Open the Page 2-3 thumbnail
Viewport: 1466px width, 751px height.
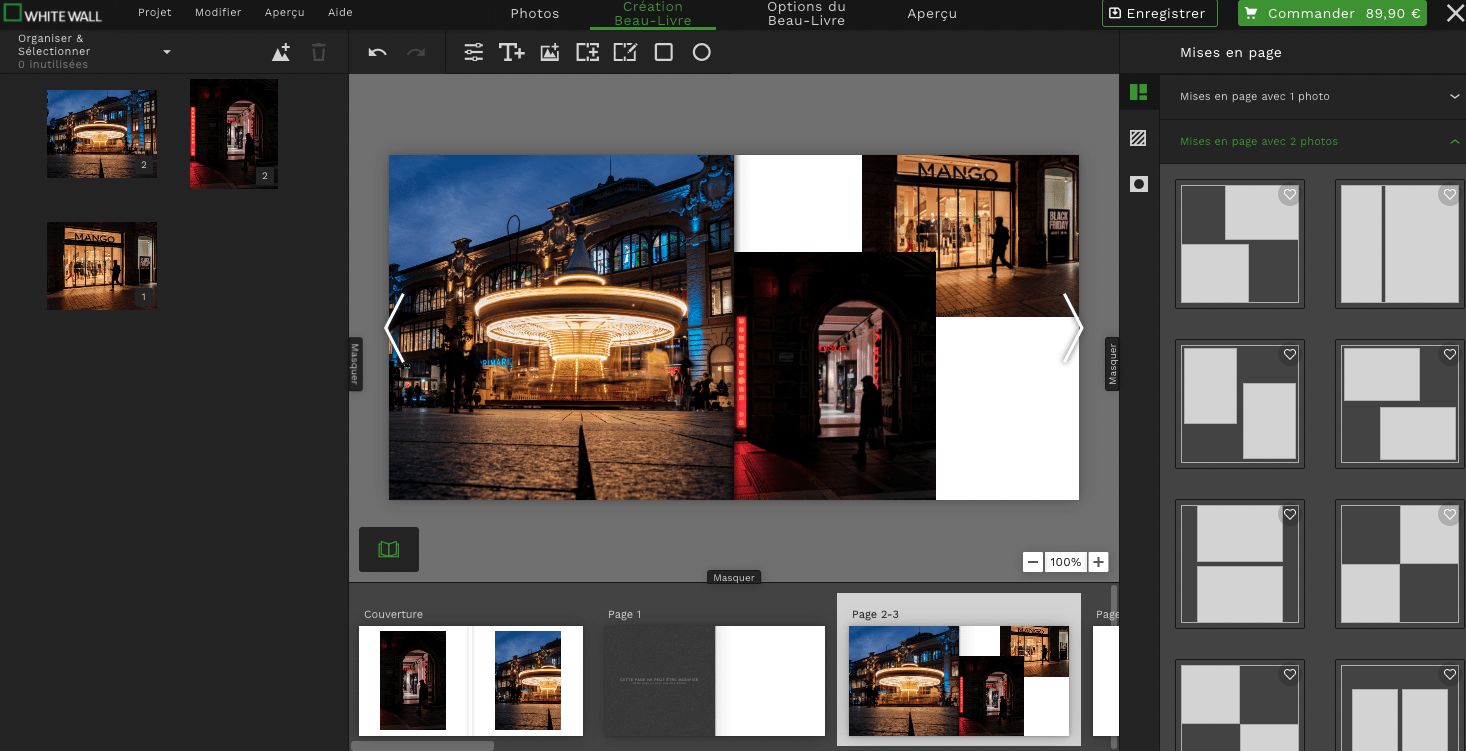point(959,681)
